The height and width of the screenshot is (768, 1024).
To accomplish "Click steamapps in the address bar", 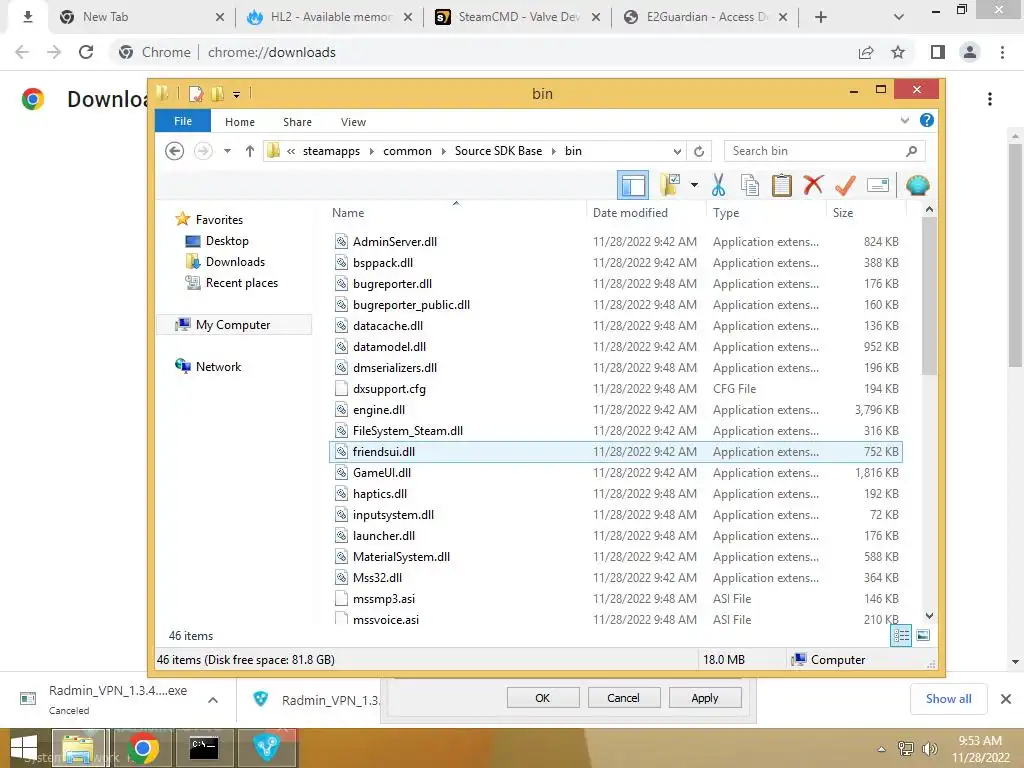I will pyautogui.click(x=331, y=151).
